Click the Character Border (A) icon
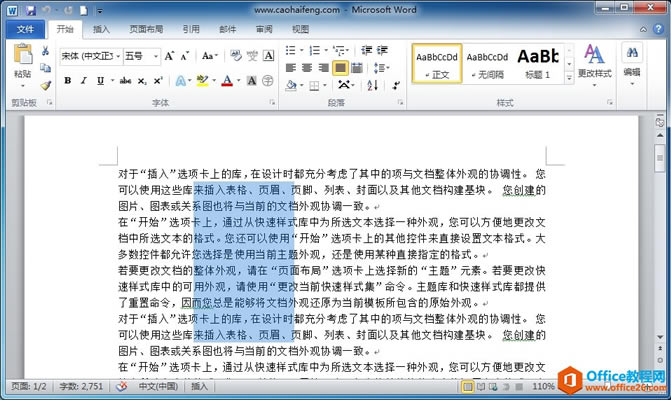 point(268,56)
